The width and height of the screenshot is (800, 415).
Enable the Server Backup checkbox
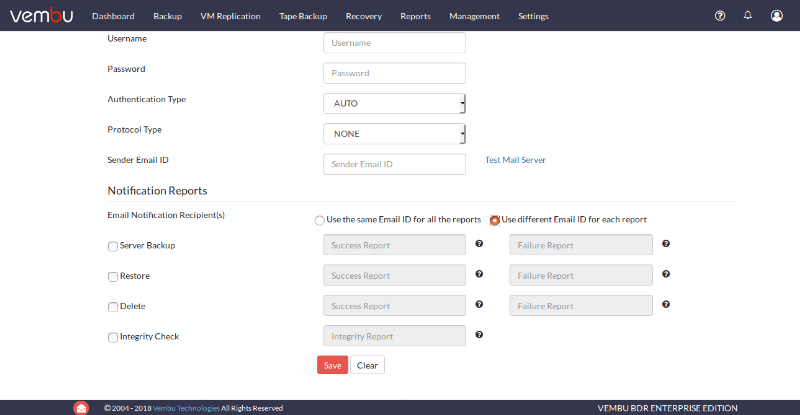pyautogui.click(x=113, y=247)
